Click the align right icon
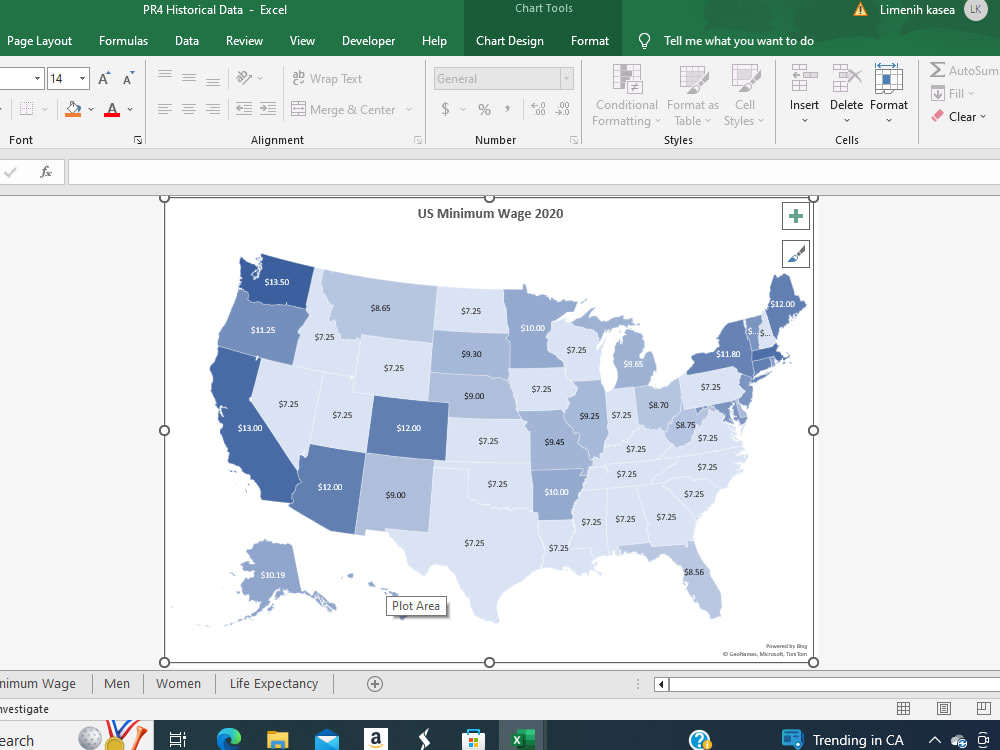Viewport: 1000px width, 750px height. 213,109
